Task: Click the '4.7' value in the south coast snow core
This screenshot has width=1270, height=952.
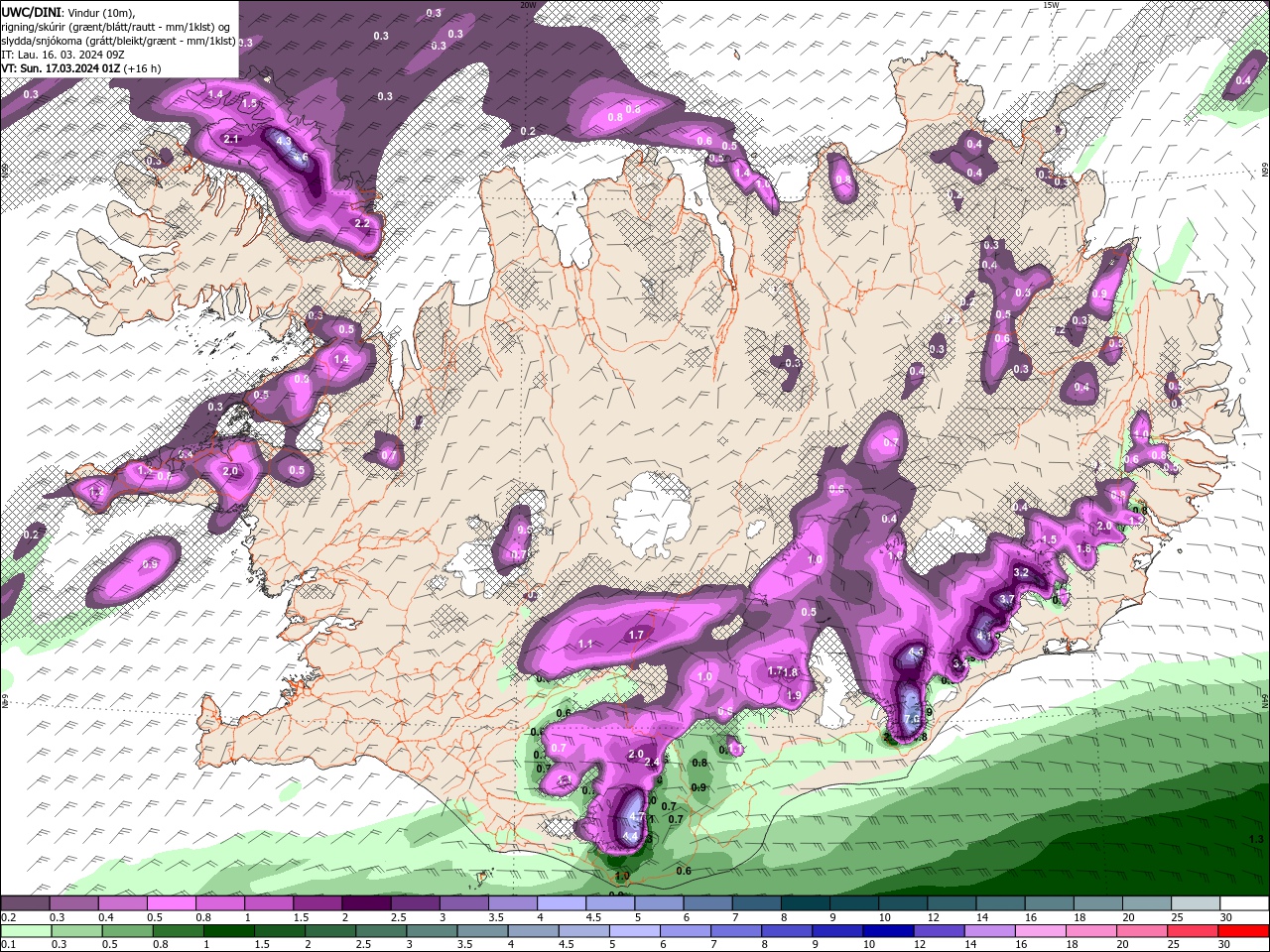Action: click(x=638, y=816)
